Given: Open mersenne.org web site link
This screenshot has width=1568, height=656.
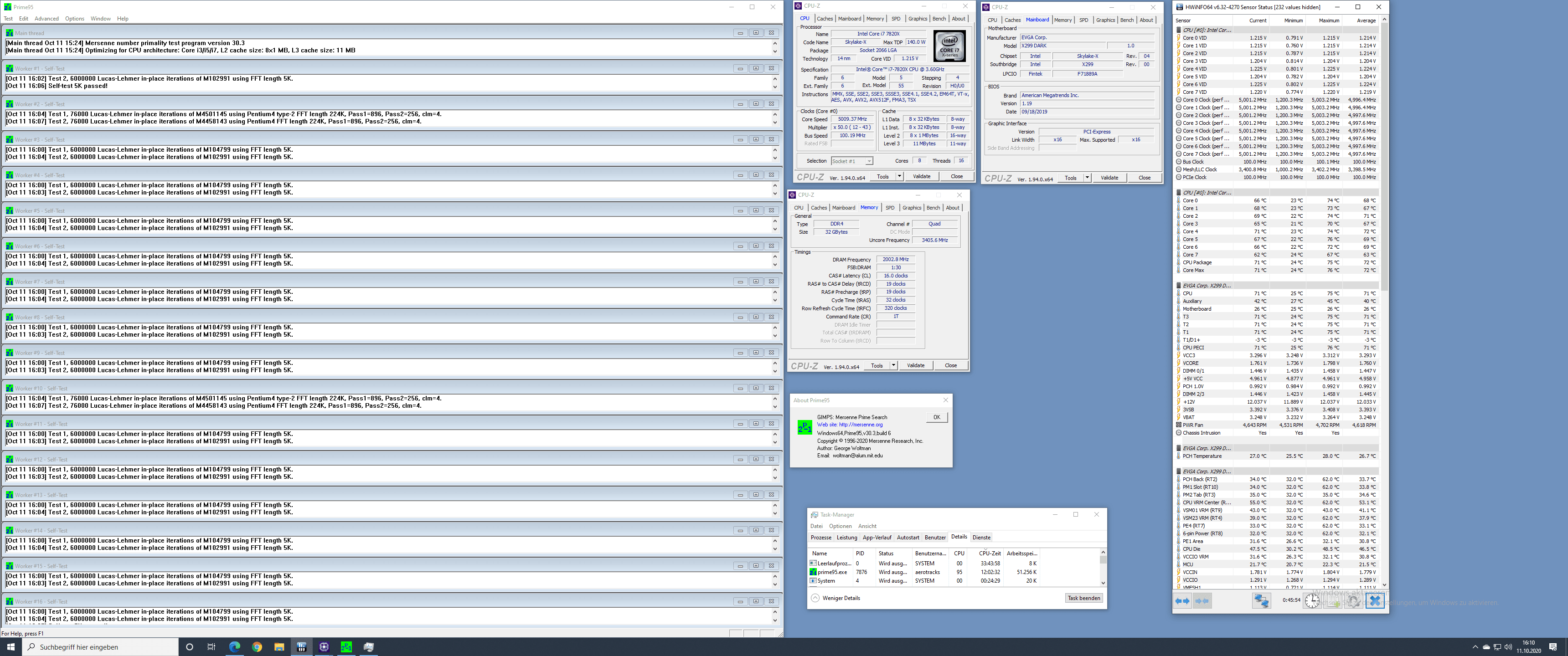Looking at the screenshot, I should pos(850,425).
